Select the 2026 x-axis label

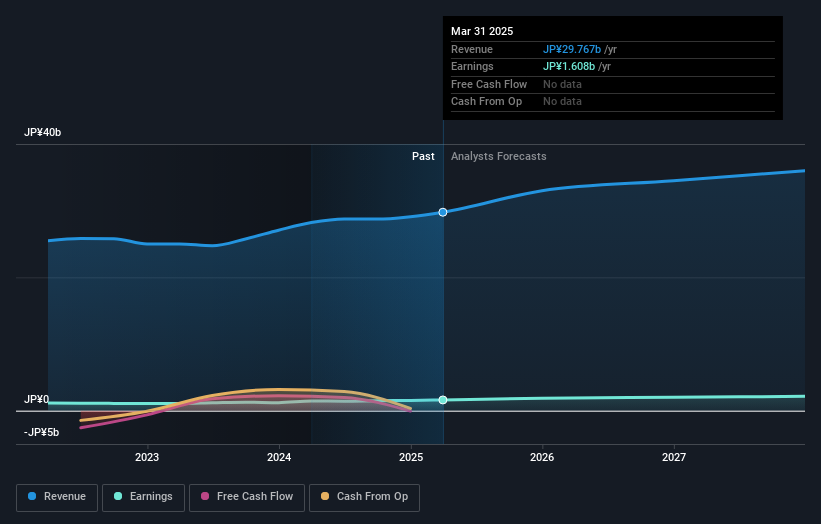542,457
